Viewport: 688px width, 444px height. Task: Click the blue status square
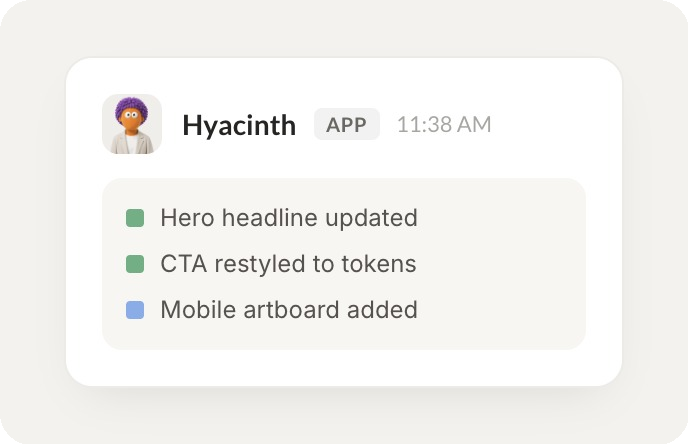pyautogui.click(x=135, y=310)
